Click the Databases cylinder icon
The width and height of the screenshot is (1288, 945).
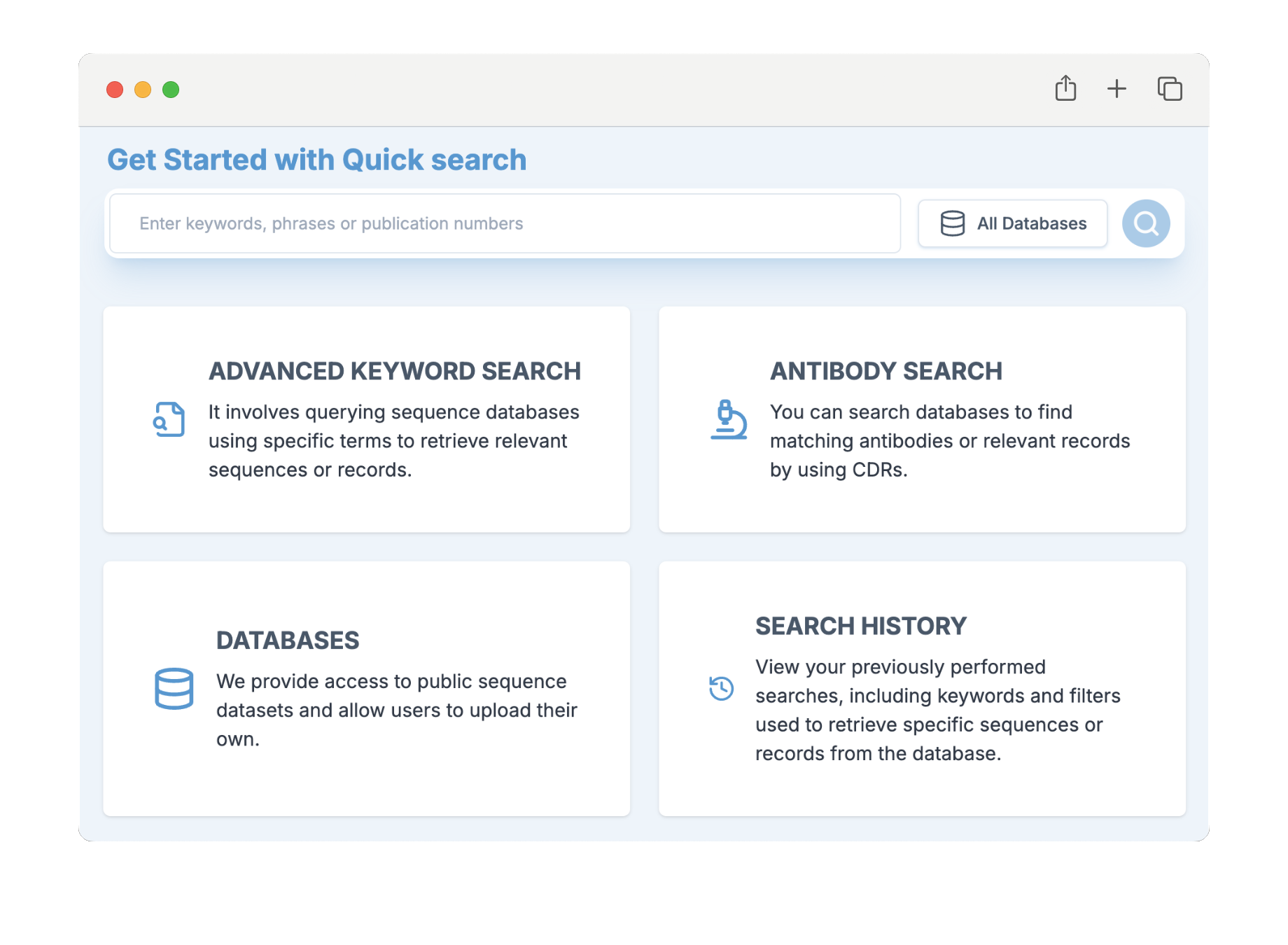(x=174, y=689)
